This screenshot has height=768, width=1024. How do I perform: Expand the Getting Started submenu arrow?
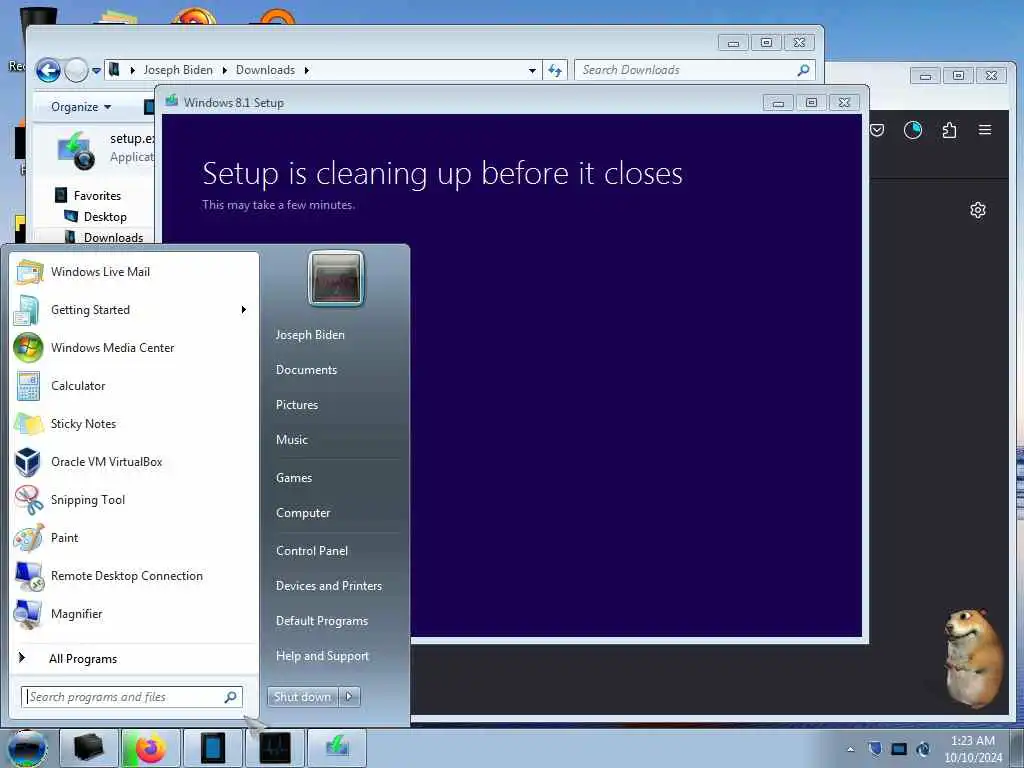[244, 310]
